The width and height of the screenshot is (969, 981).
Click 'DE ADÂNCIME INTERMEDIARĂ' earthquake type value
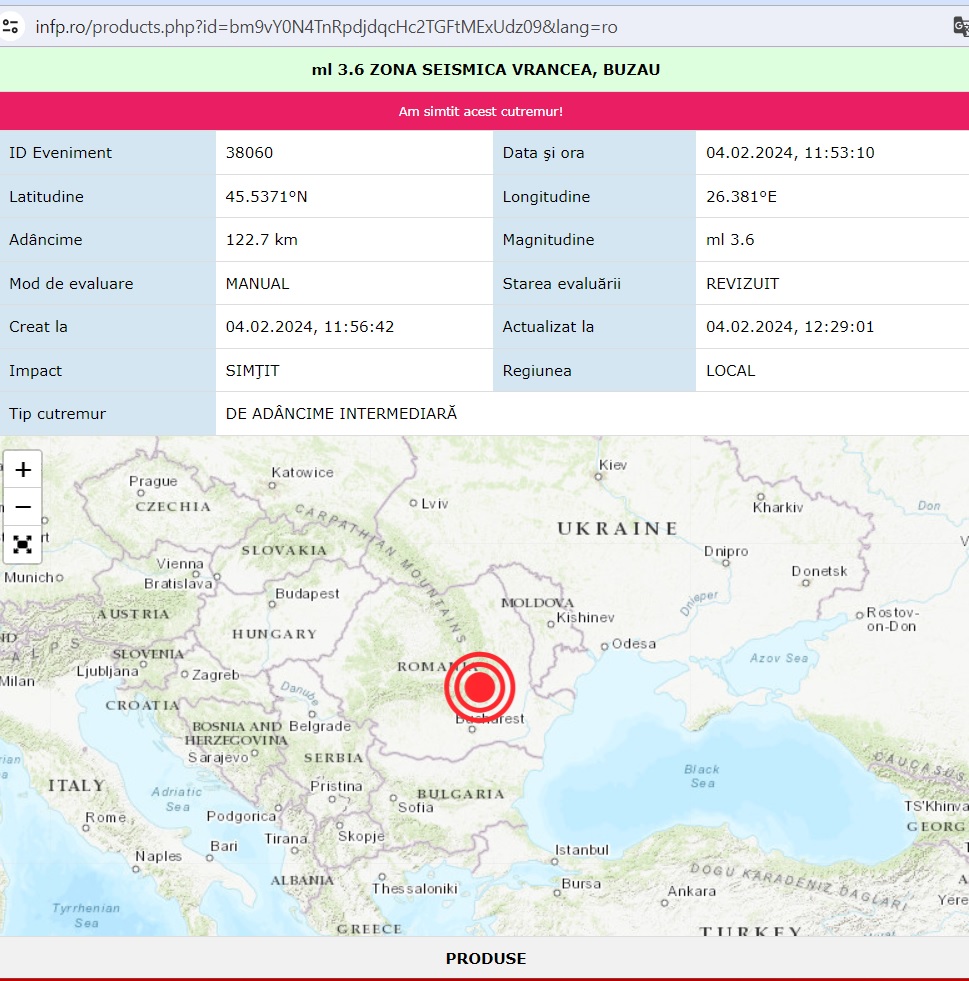click(341, 413)
